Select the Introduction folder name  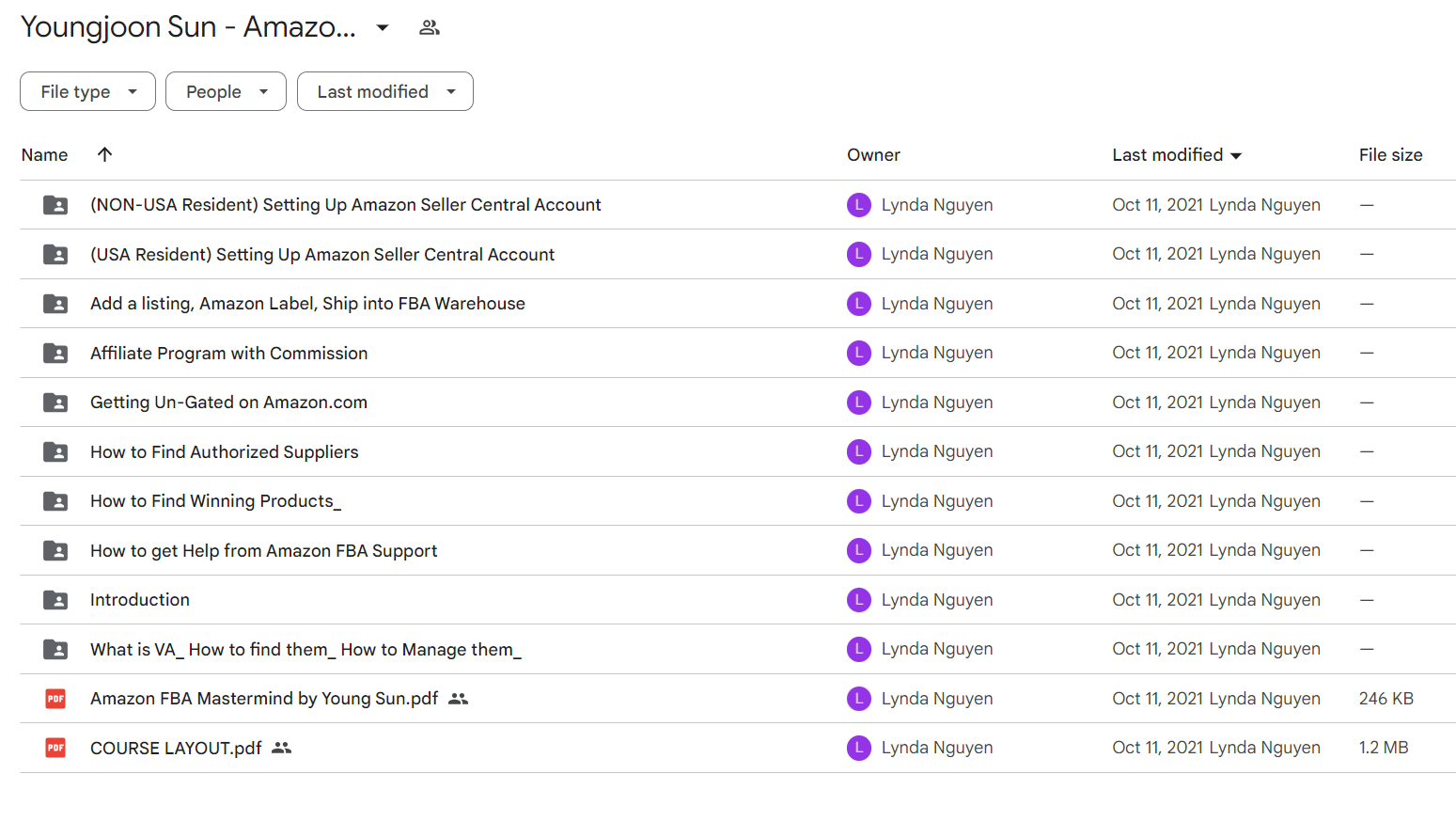(x=139, y=600)
